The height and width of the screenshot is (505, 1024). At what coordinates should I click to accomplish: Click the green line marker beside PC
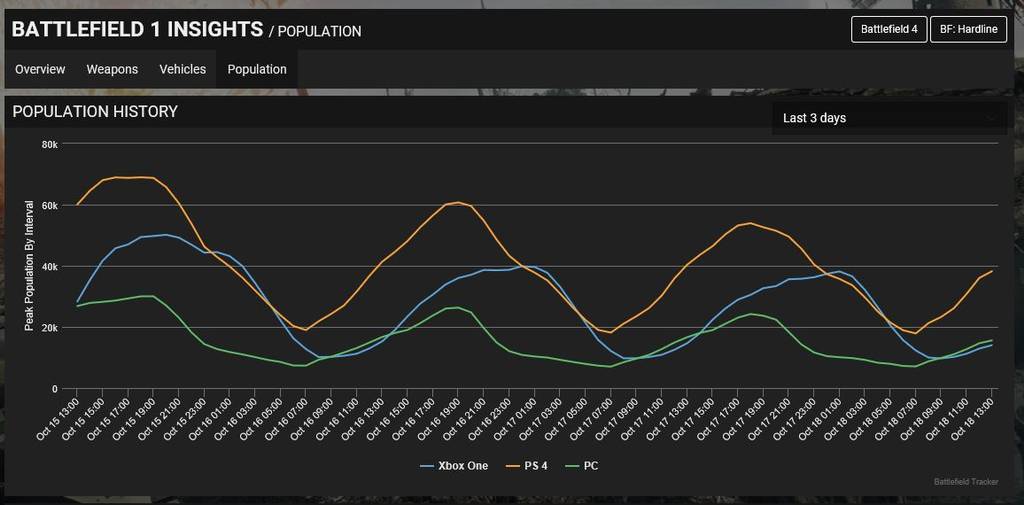click(x=572, y=466)
